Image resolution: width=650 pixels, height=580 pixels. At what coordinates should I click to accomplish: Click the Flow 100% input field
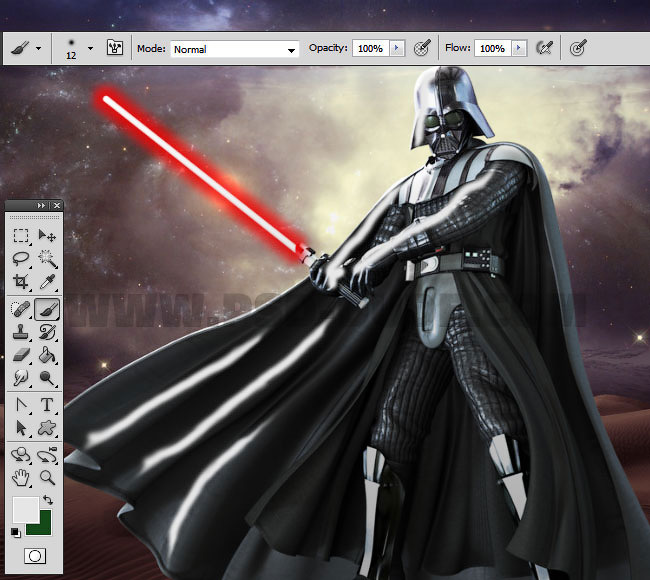(x=492, y=49)
